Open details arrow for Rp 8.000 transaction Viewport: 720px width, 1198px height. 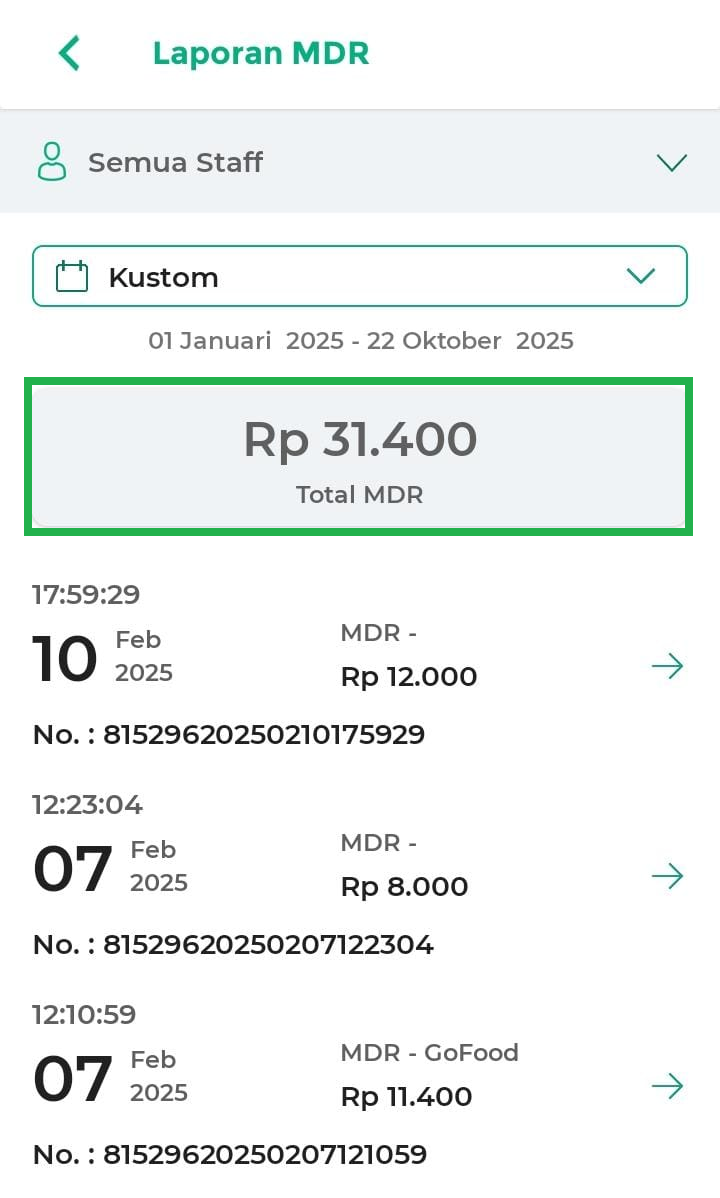click(667, 877)
